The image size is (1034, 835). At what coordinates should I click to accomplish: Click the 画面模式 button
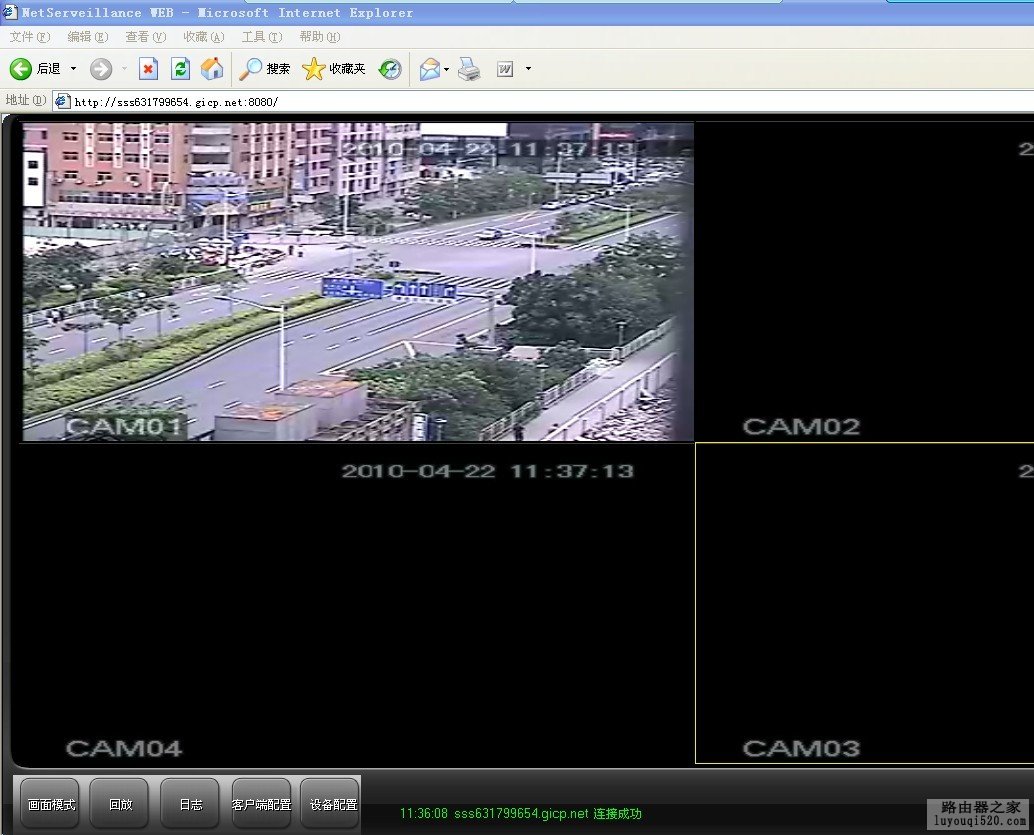pyautogui.click(x=48, y=803)
